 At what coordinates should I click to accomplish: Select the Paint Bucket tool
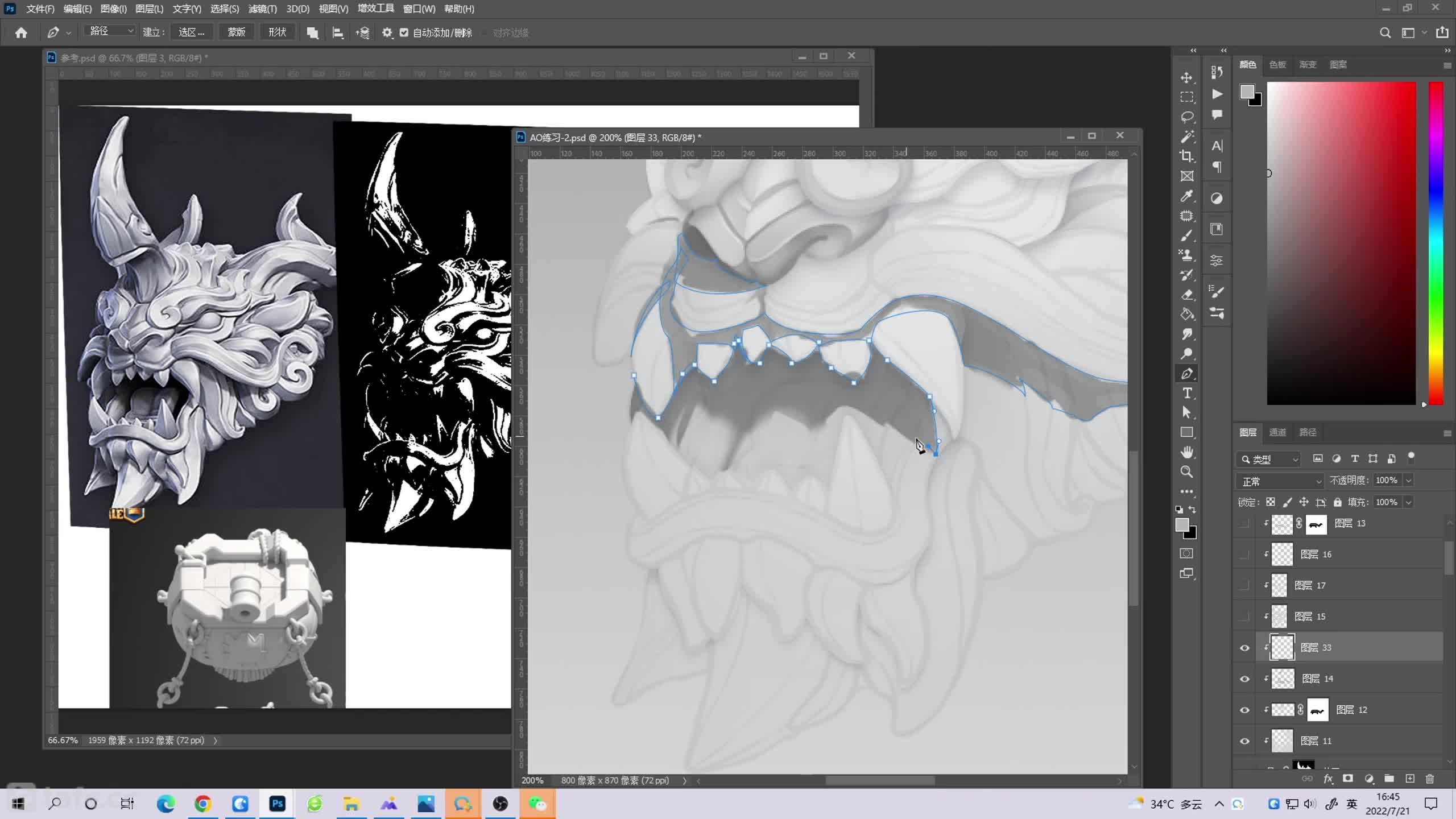tap(1186, 315)
